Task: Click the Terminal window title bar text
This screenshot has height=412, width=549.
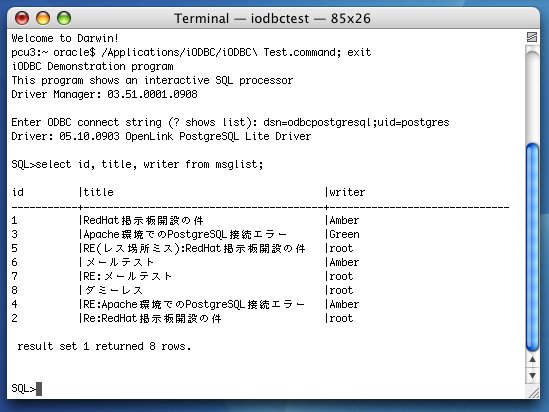Action: coord(272,18)
